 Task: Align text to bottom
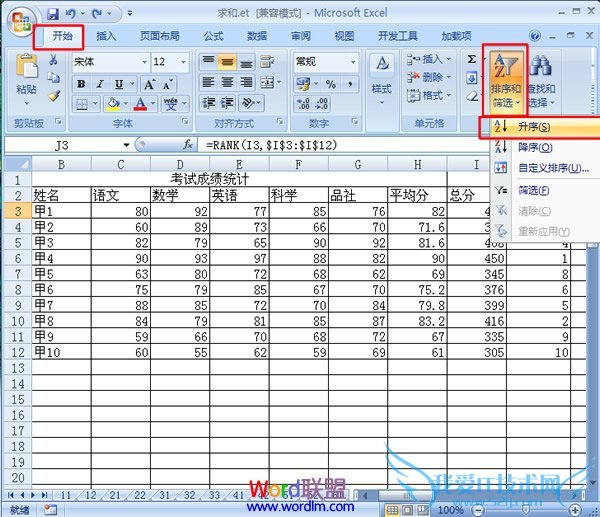[246, 61]
